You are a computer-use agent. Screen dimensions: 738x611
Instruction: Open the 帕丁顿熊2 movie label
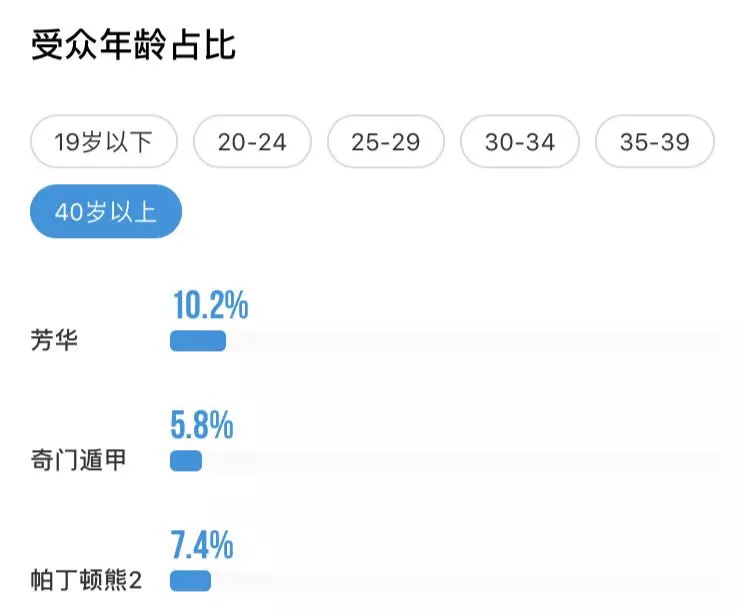point(86,580)
